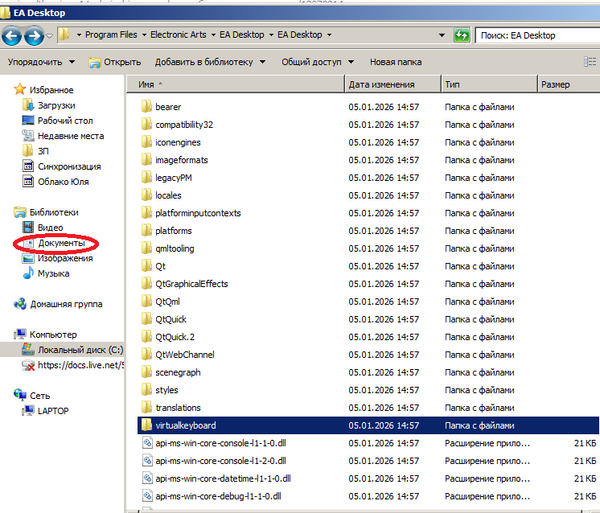Click the green refresh icon beside address bar

point(461,35)
